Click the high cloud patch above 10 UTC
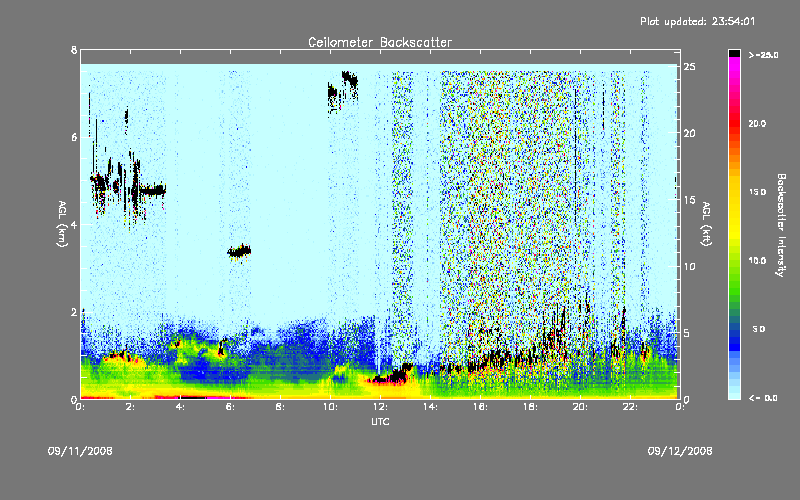This screenshot has width=800, height=500. point(342,91)
